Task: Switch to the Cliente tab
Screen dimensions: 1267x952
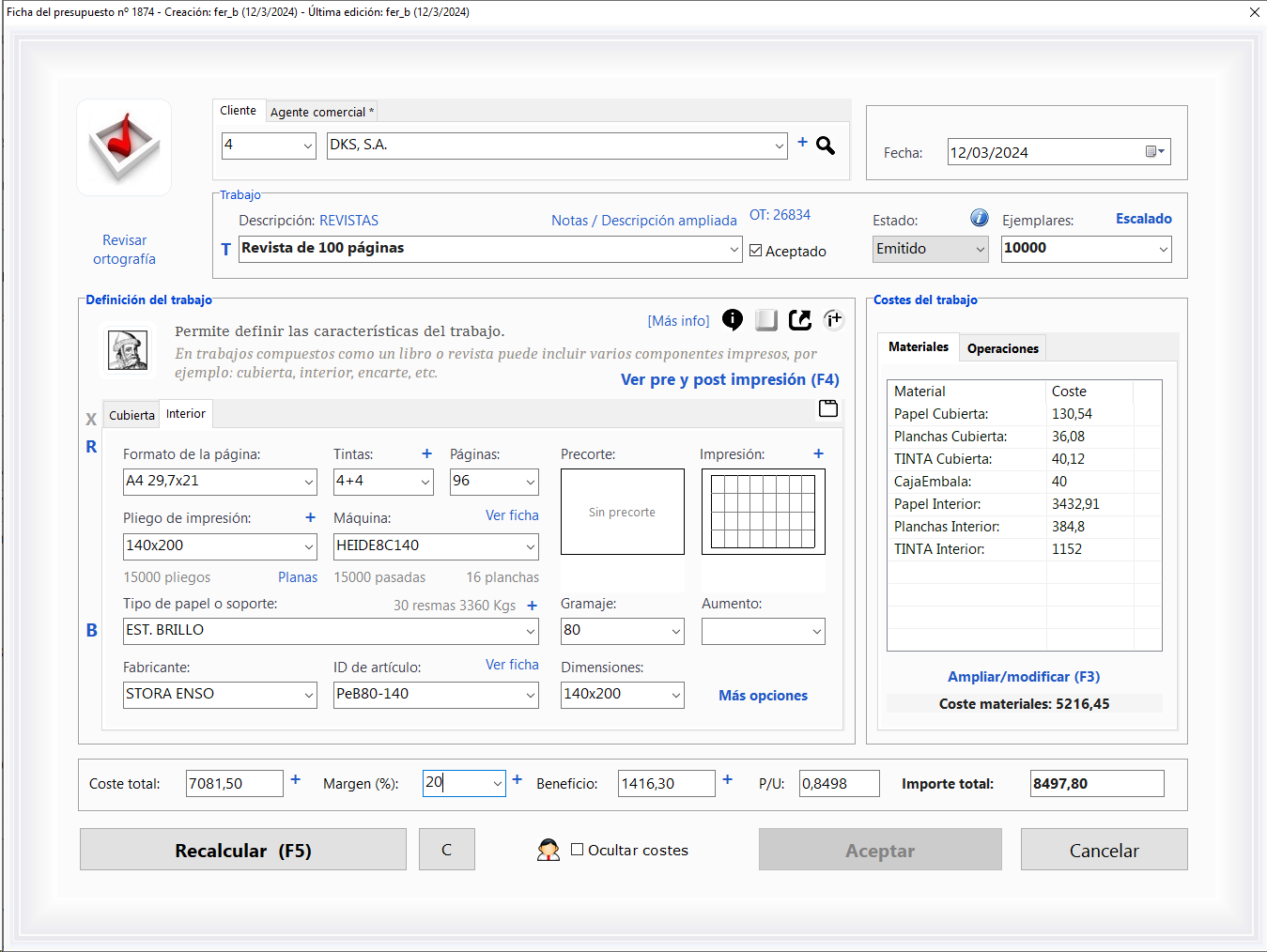Action: click(x=239, y=111)
